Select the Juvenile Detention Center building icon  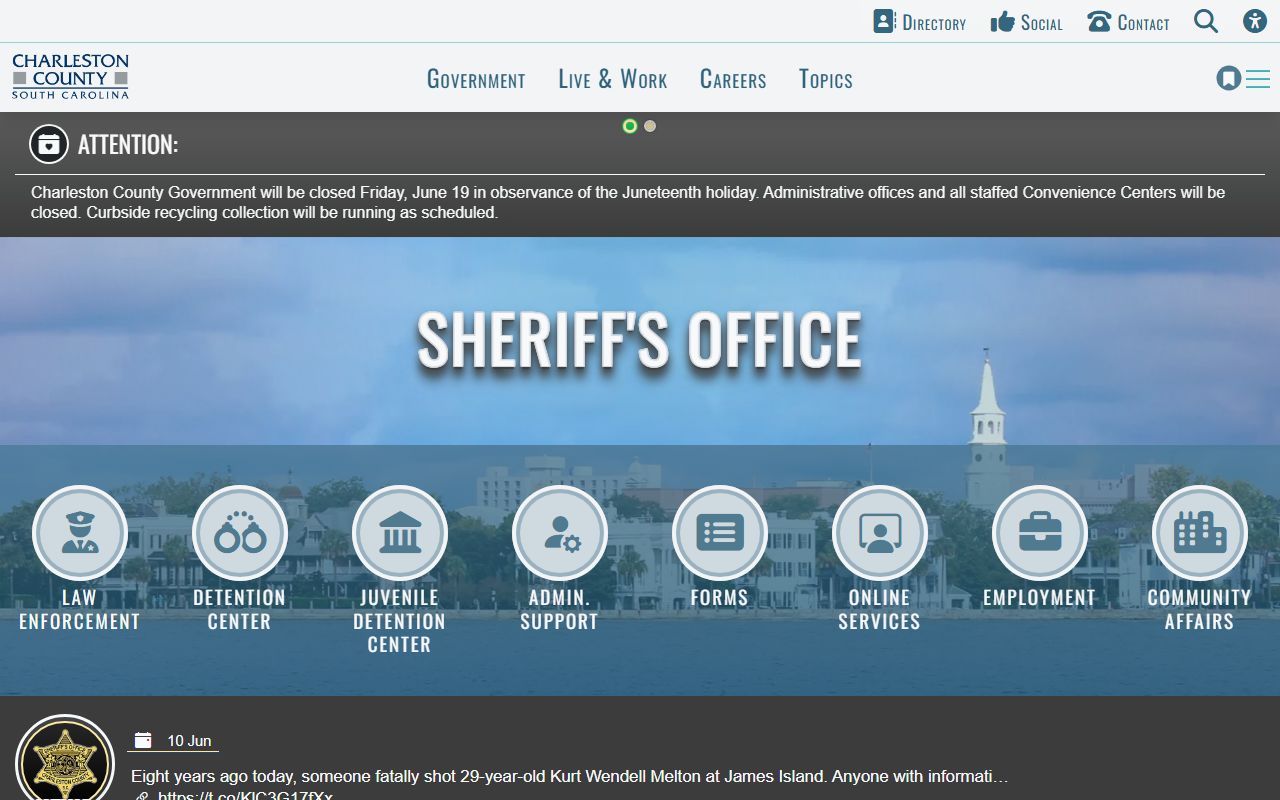(400, 533)
